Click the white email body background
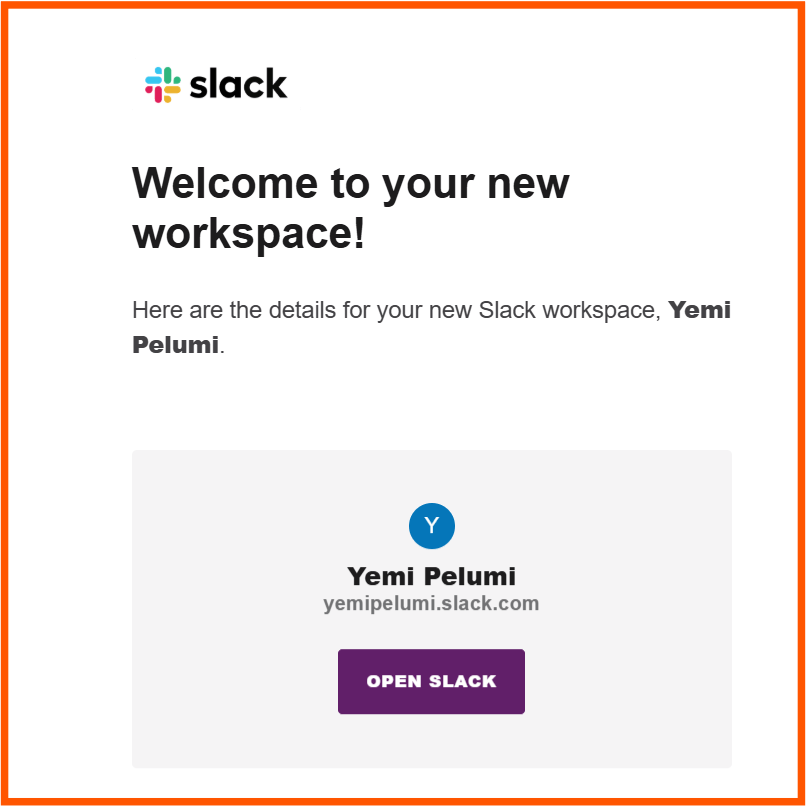This screenshot has height=806, width=806. (431, 400)
